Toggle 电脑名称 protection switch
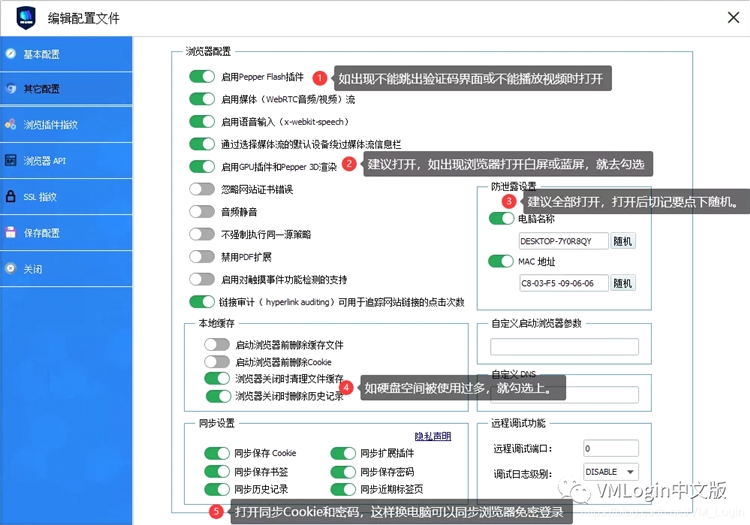 (x=501, y=219)
